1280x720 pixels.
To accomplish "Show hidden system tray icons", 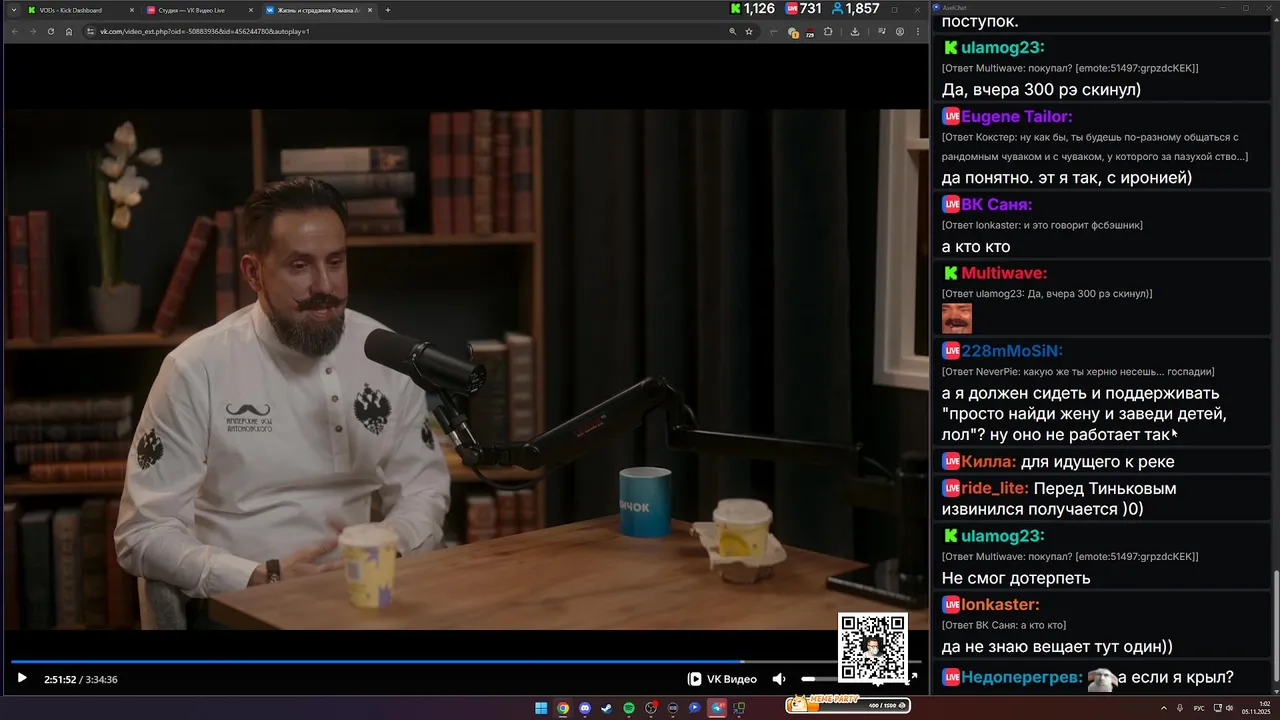I will coord(1164,708).
